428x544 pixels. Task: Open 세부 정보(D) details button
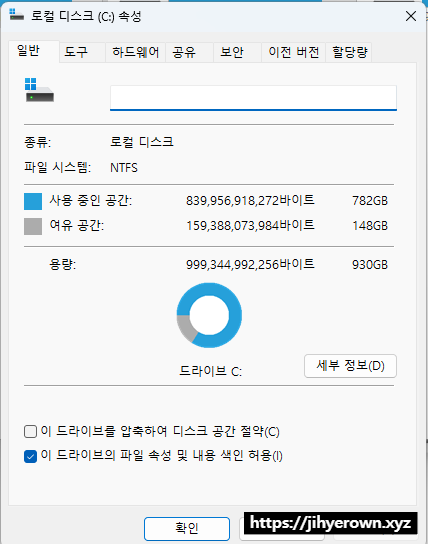coord(350,366)
